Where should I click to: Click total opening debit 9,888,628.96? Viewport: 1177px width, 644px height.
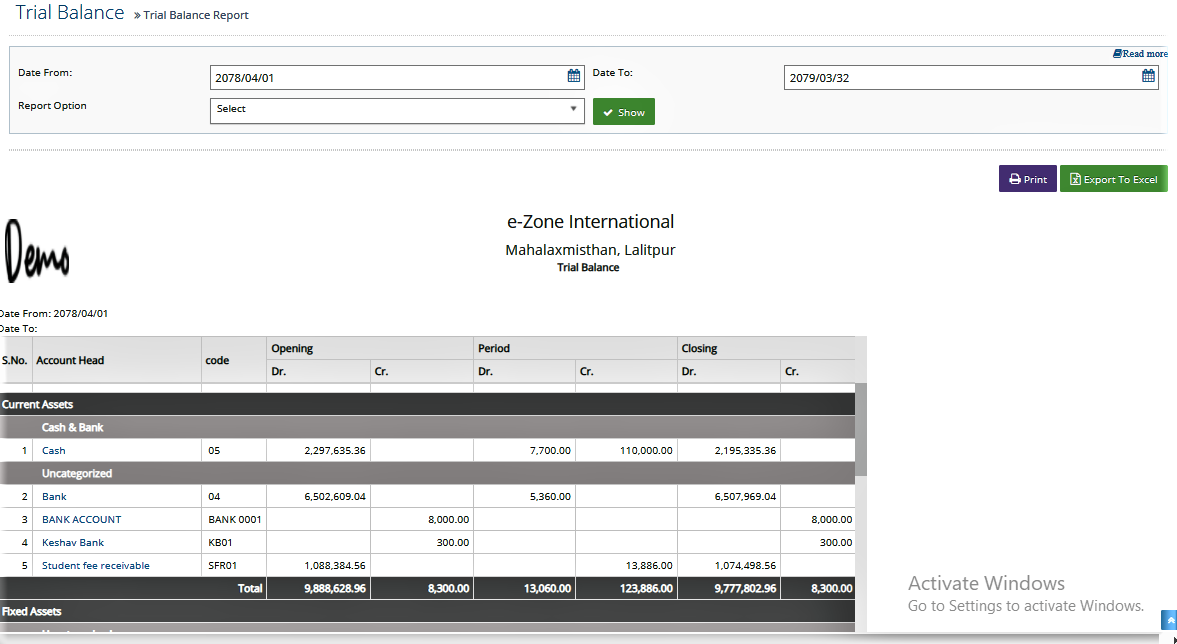point(335,588)
